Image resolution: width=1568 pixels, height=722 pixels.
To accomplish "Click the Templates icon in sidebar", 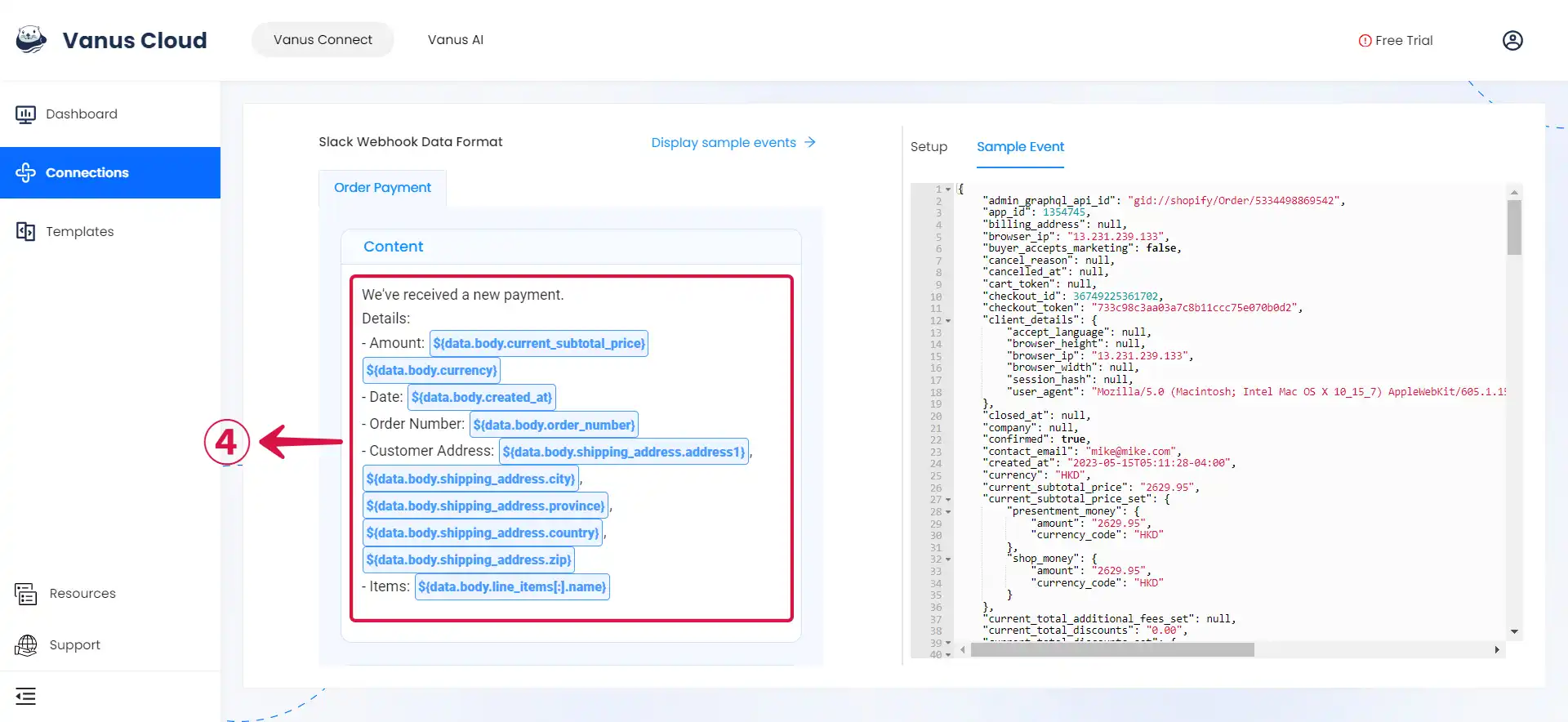I will [x=25, y=231].
